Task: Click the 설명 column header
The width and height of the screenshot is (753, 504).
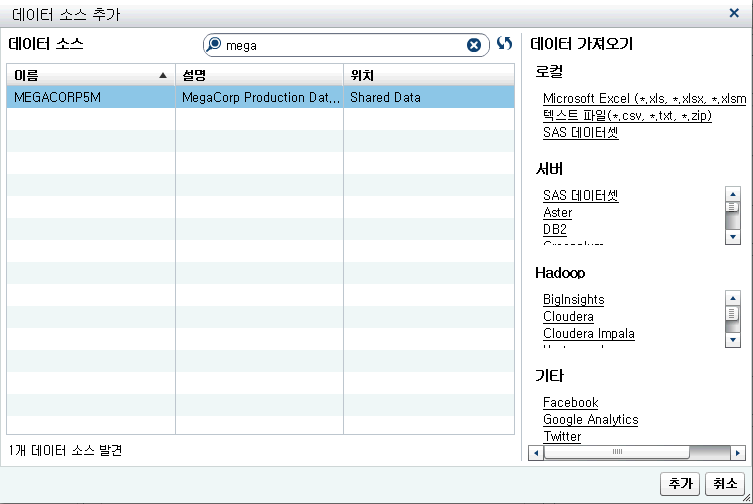Action: click(x=259, y=75)
